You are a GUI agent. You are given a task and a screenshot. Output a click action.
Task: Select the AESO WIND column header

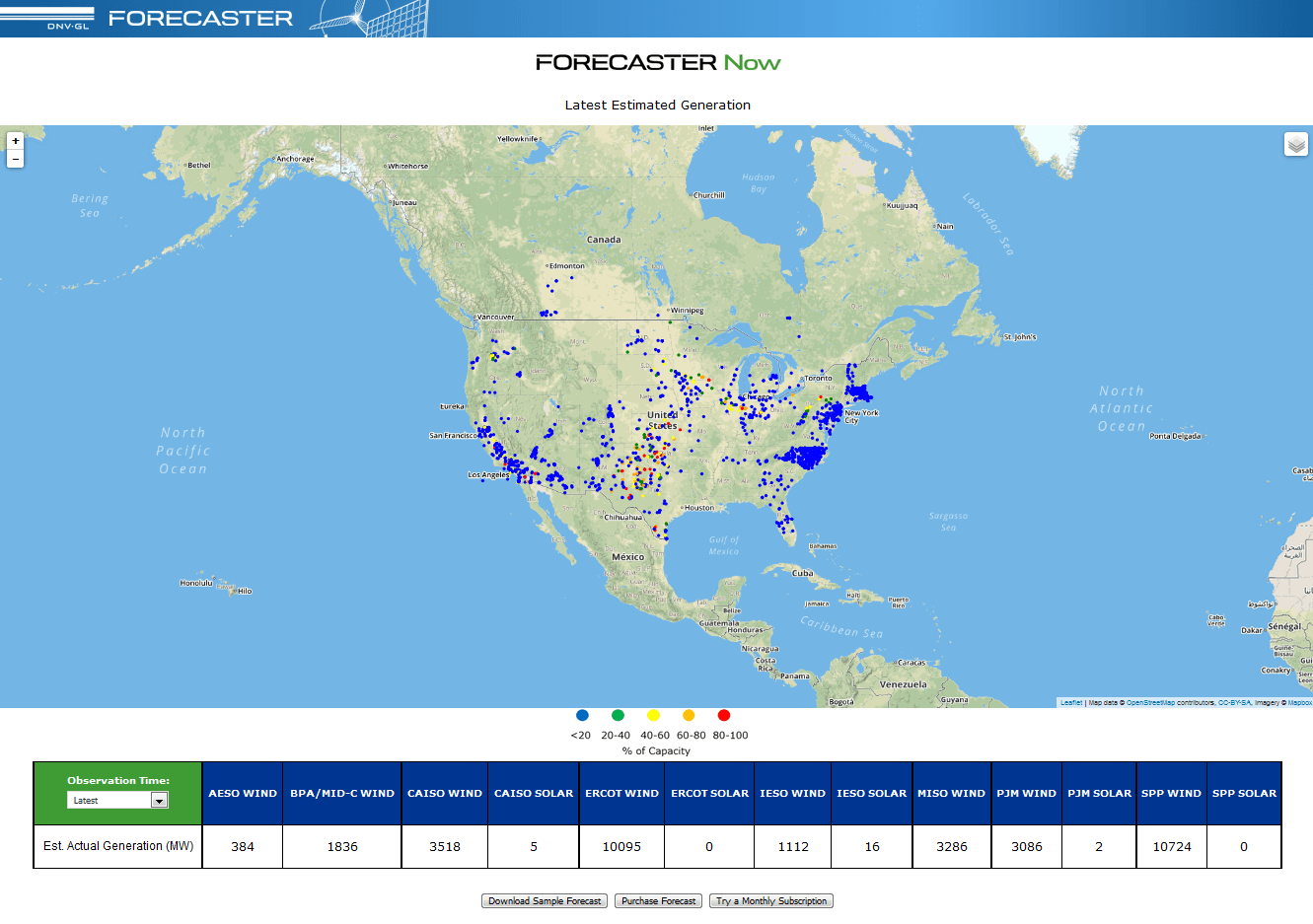[x=243, y=793]
